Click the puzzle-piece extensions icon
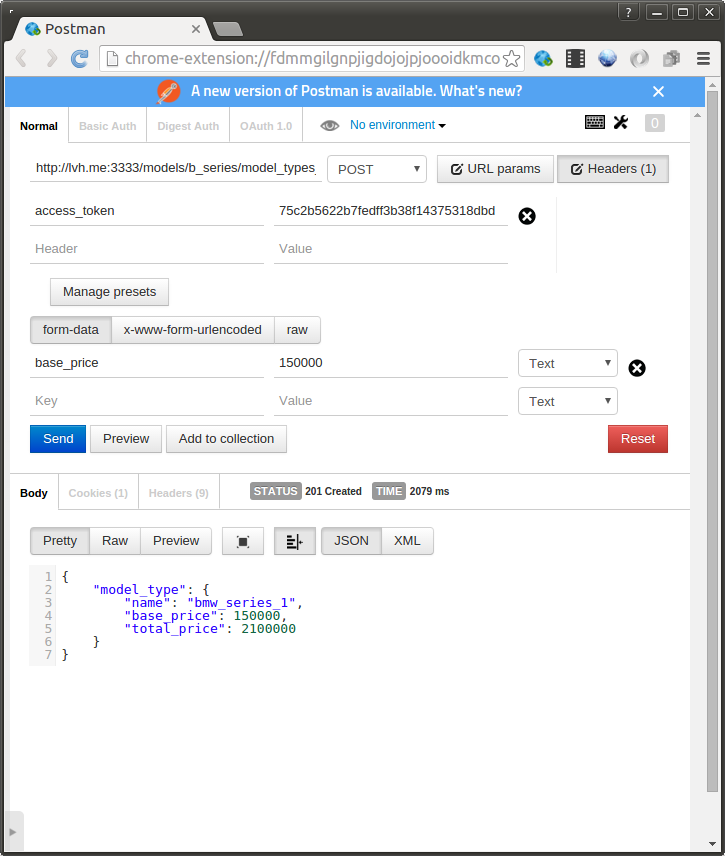Viewport: 725px width, 856px height. point(671,58)
